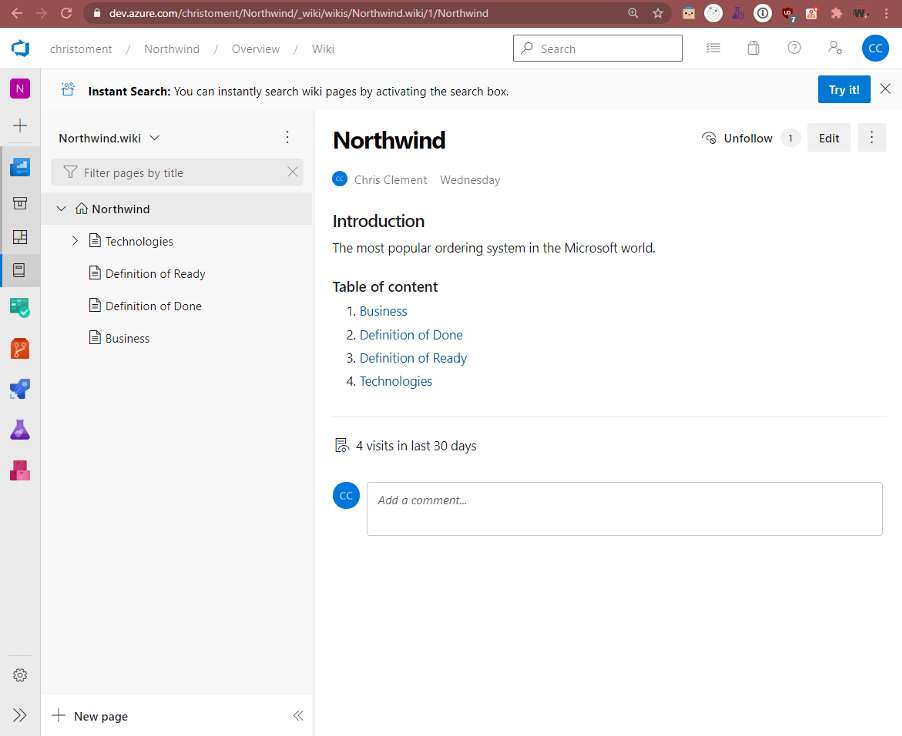Open Test Plans flask icon
This screenshot has width=902, height=736.
tap(20, 430)
